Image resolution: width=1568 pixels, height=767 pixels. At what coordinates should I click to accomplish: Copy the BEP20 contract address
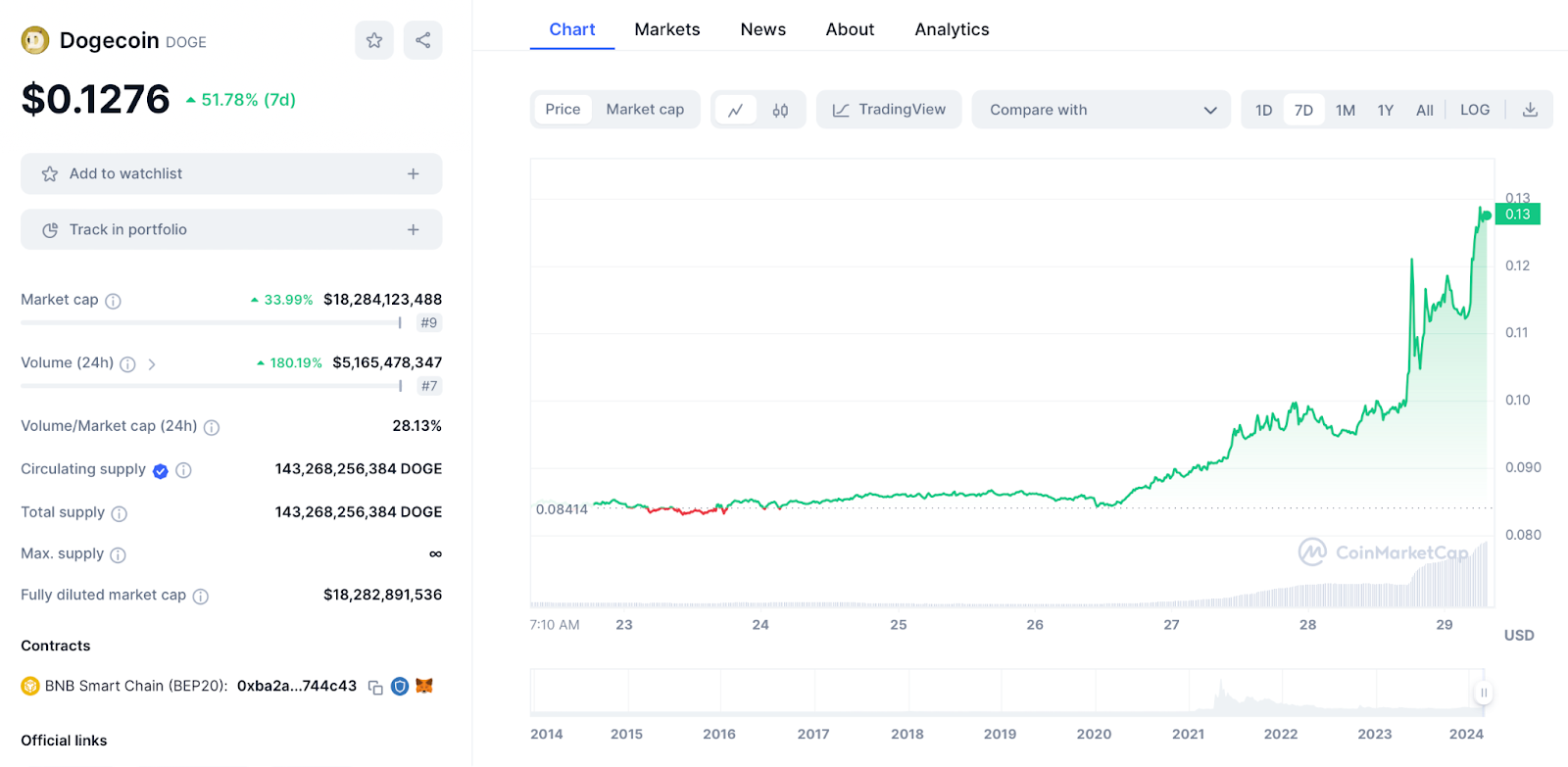tap(375, 688)
